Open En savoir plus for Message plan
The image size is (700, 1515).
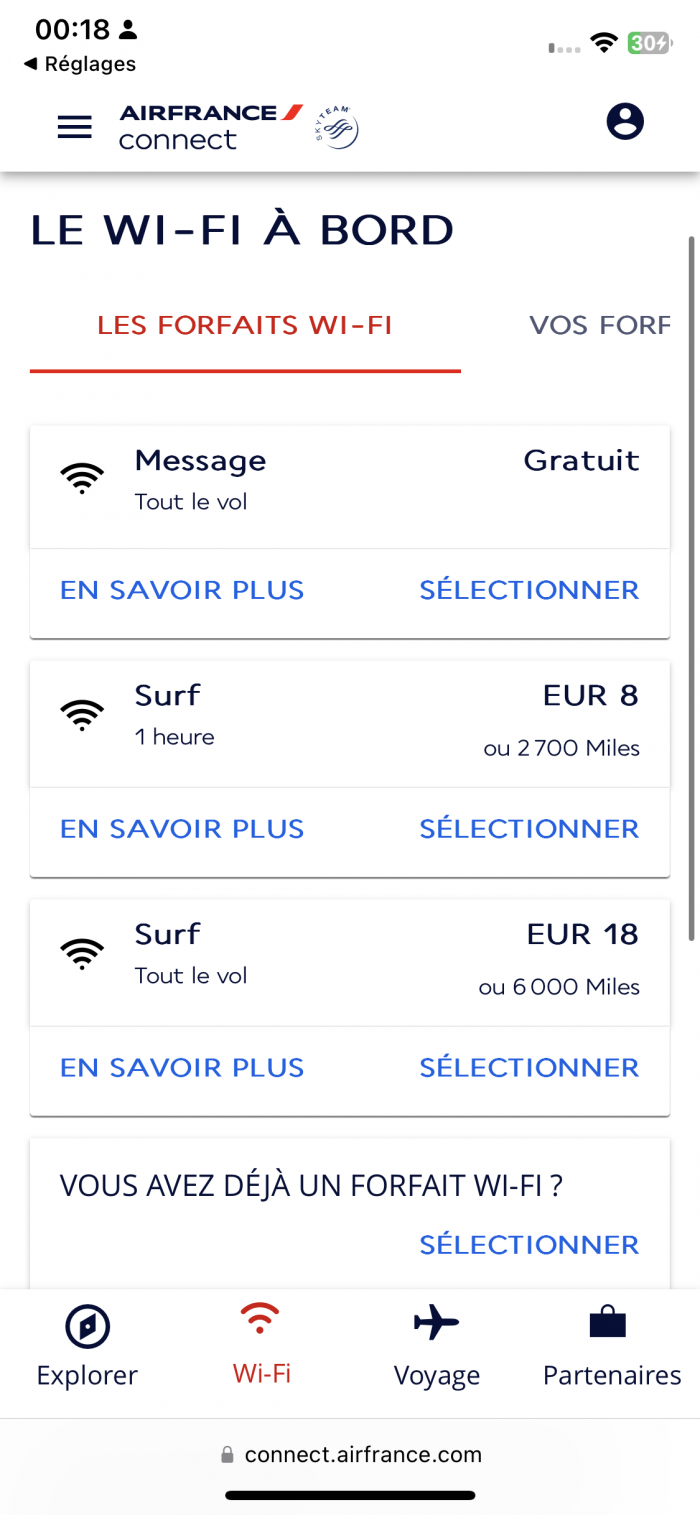[182, 590]
